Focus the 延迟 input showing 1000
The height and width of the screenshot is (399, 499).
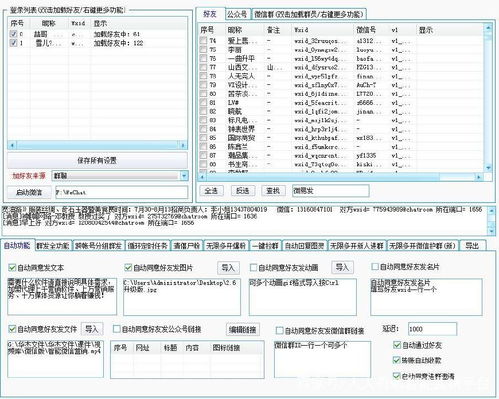point(432,329)
